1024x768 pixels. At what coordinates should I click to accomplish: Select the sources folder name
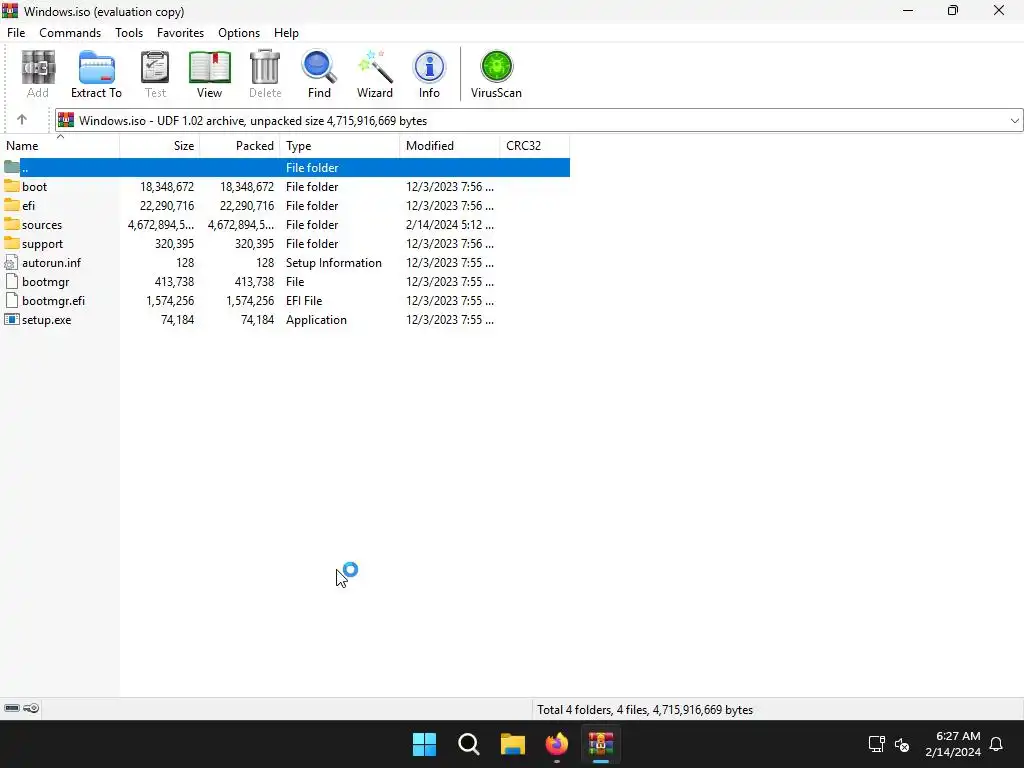click(42, 225)
